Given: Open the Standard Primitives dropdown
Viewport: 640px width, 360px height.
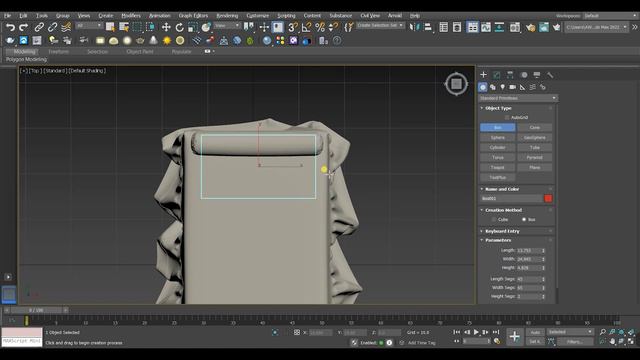Looking at the screenshot, I should pos(518,98).
